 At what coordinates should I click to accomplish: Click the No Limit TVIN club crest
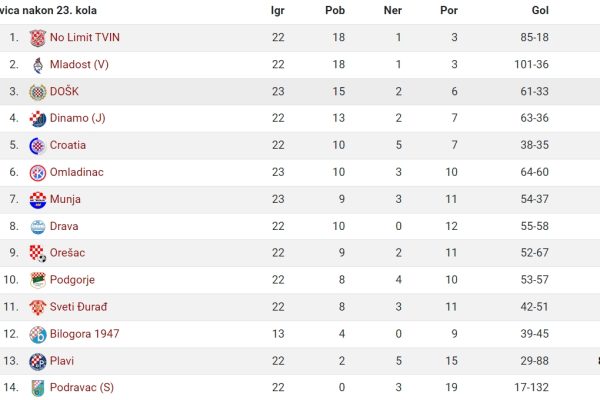38,38
